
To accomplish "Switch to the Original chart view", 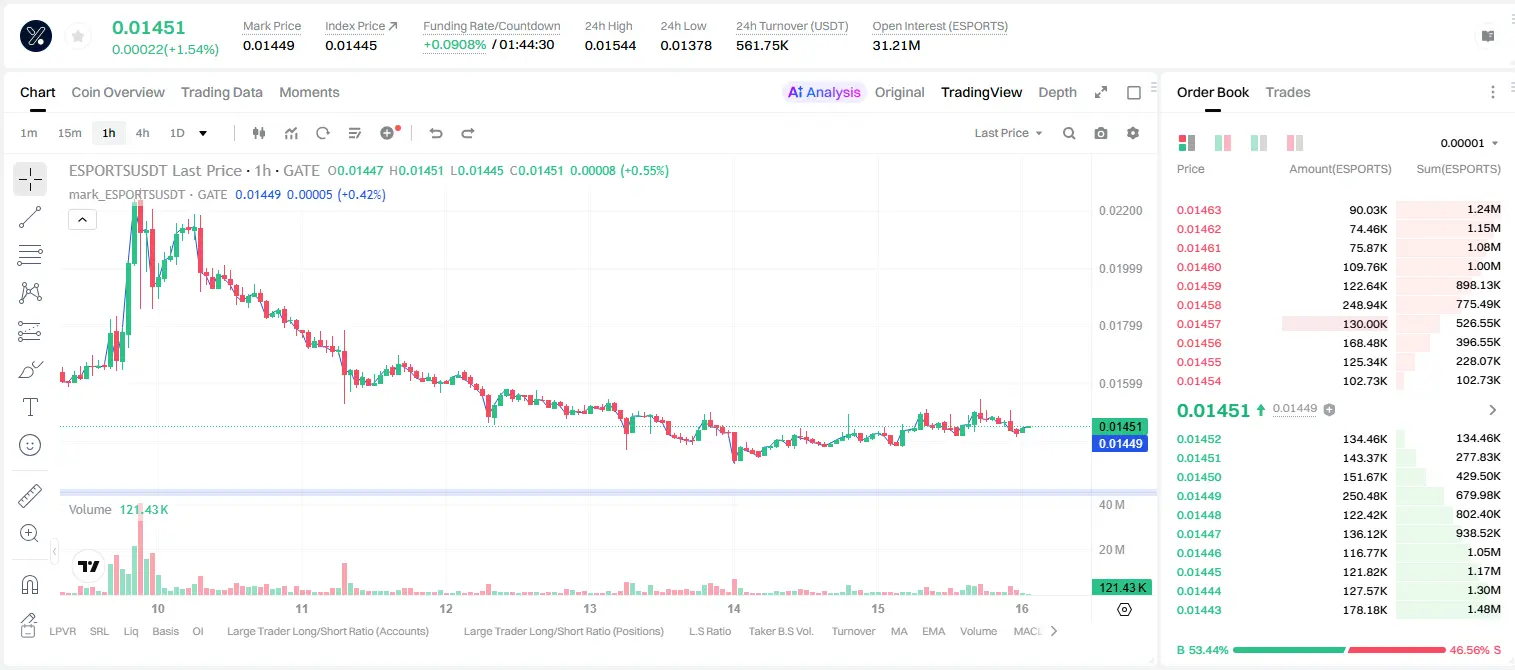I will coord(900,92).
